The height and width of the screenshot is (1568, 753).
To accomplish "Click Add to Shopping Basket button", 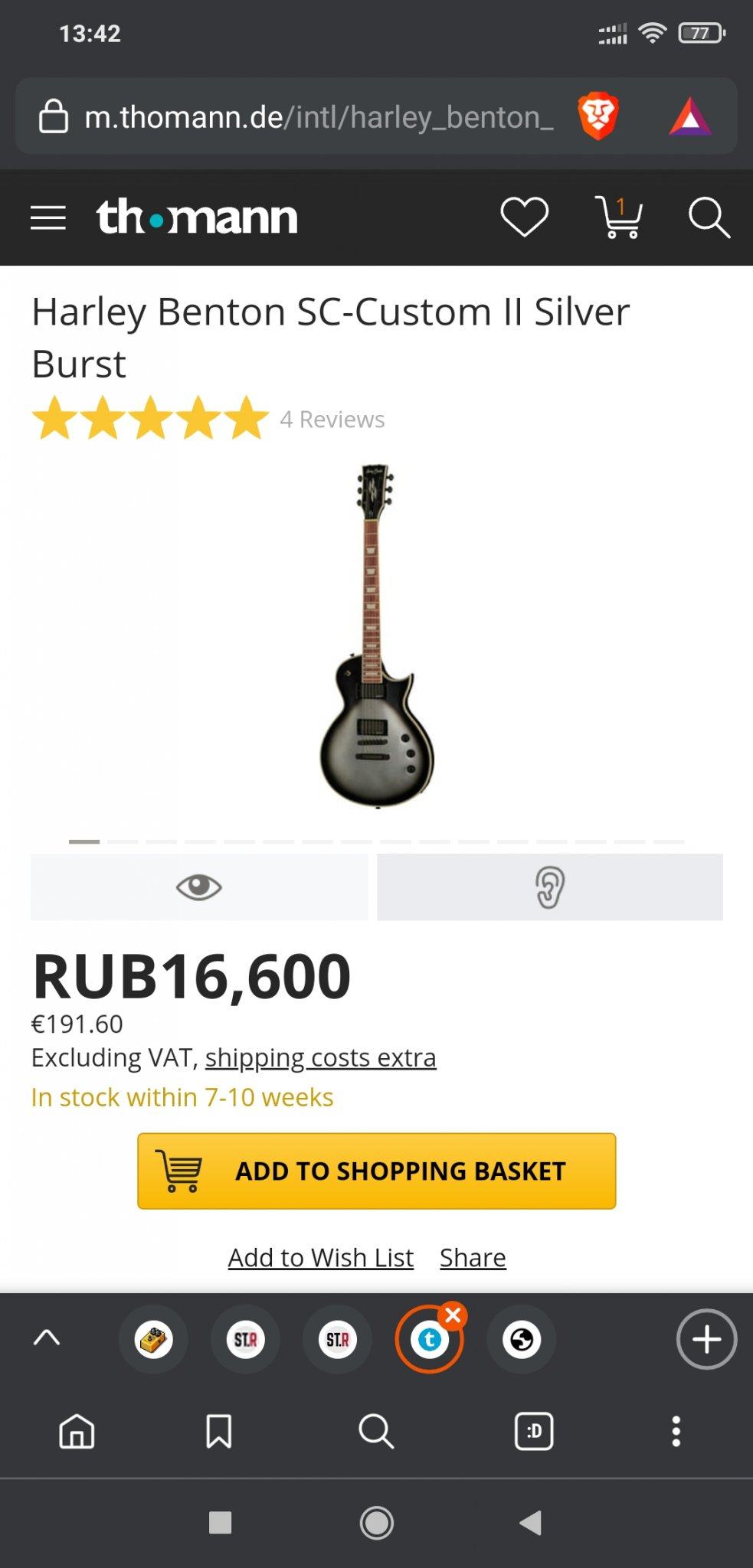I will [x=376, y=1171].
